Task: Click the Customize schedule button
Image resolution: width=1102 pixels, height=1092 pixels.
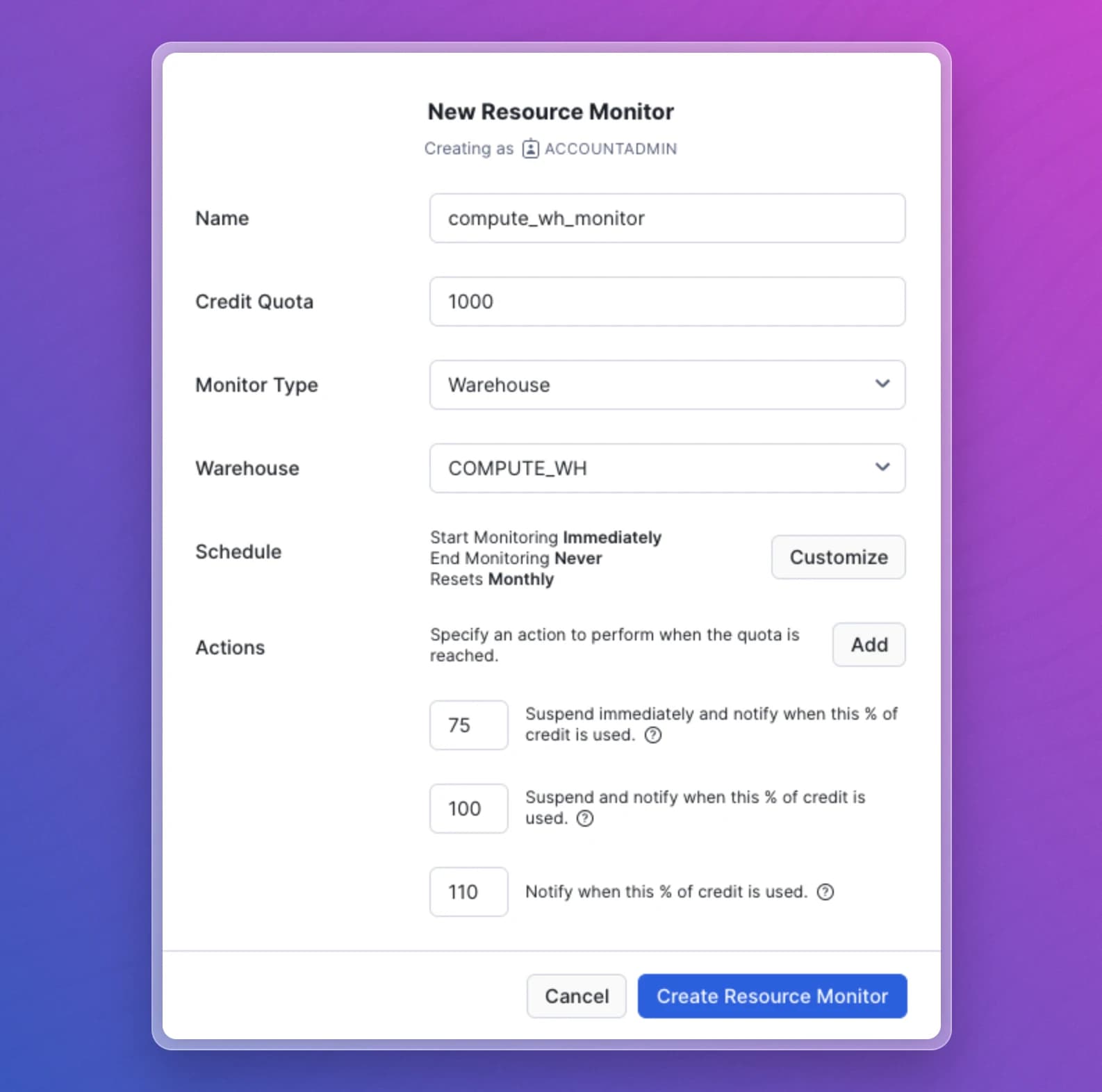Action: [x=838, y=557]
